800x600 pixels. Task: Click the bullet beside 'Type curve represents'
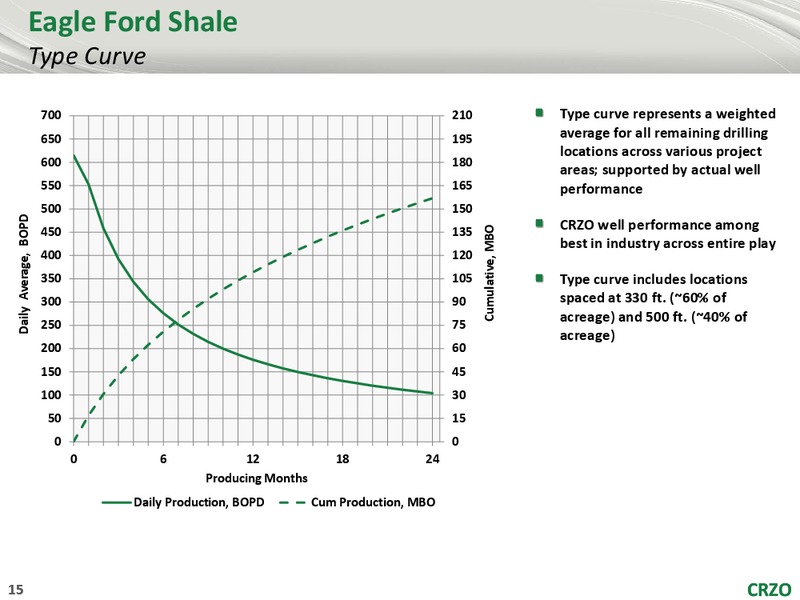(x=539, y=113)
